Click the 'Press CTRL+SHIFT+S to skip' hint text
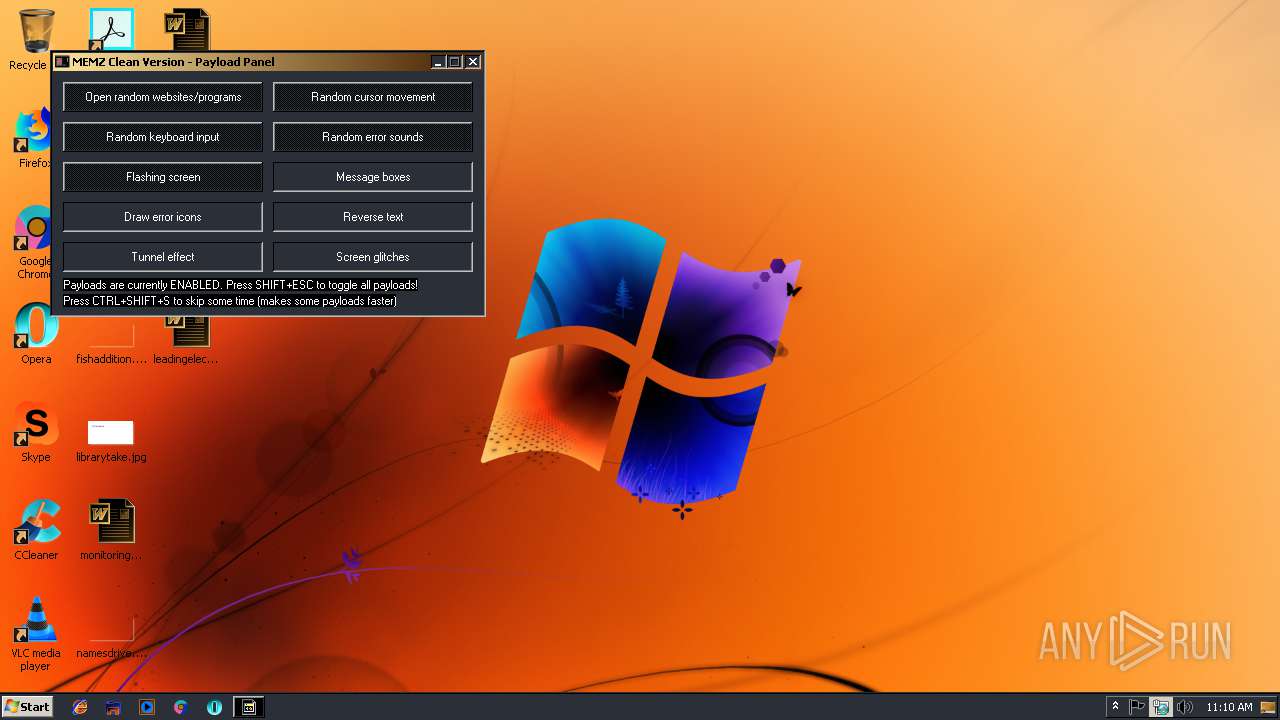This screenshot has width=1280, height=720. click(230, 301)
